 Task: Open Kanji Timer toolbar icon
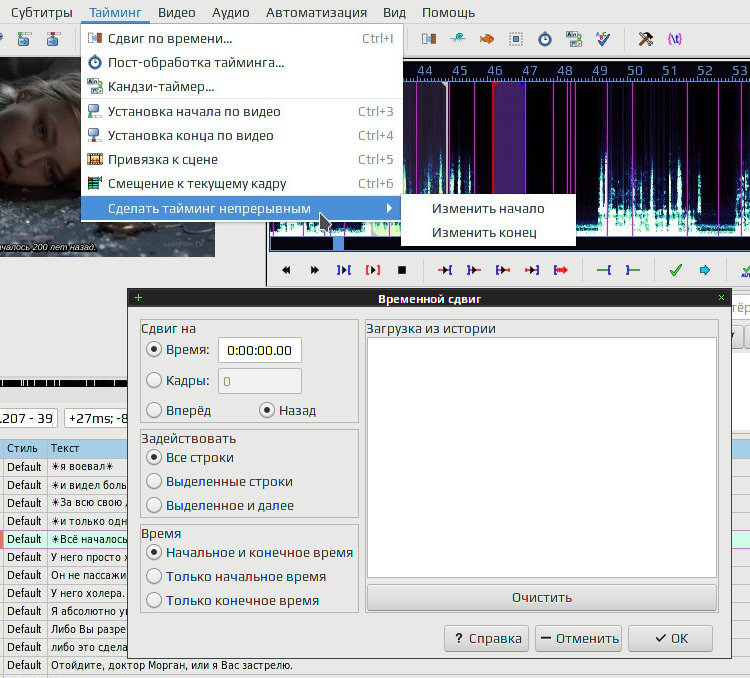point(574,39)
